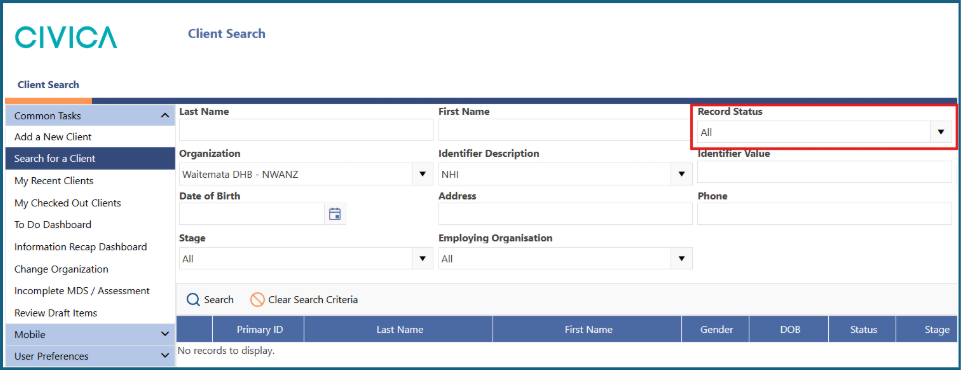Viewport: 966px width, 370px height.
Task: Click the Clear Search Criteria button
Action: pos(304,300)
